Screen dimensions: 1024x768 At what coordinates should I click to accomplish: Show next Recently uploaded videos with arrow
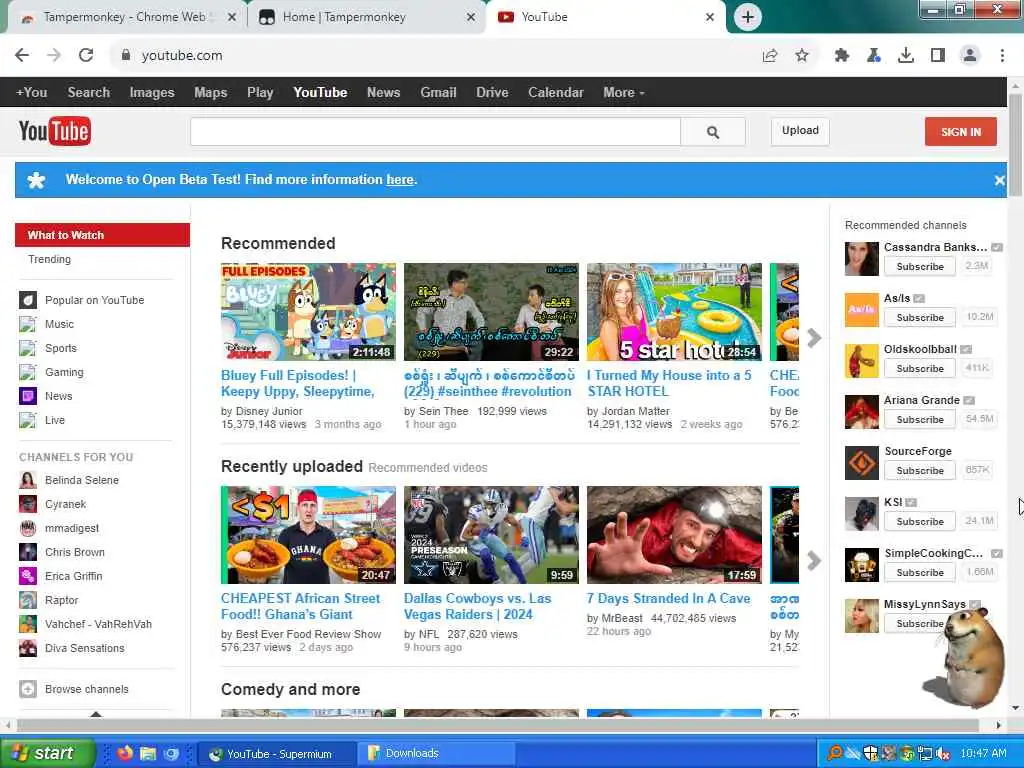(814, 560)
